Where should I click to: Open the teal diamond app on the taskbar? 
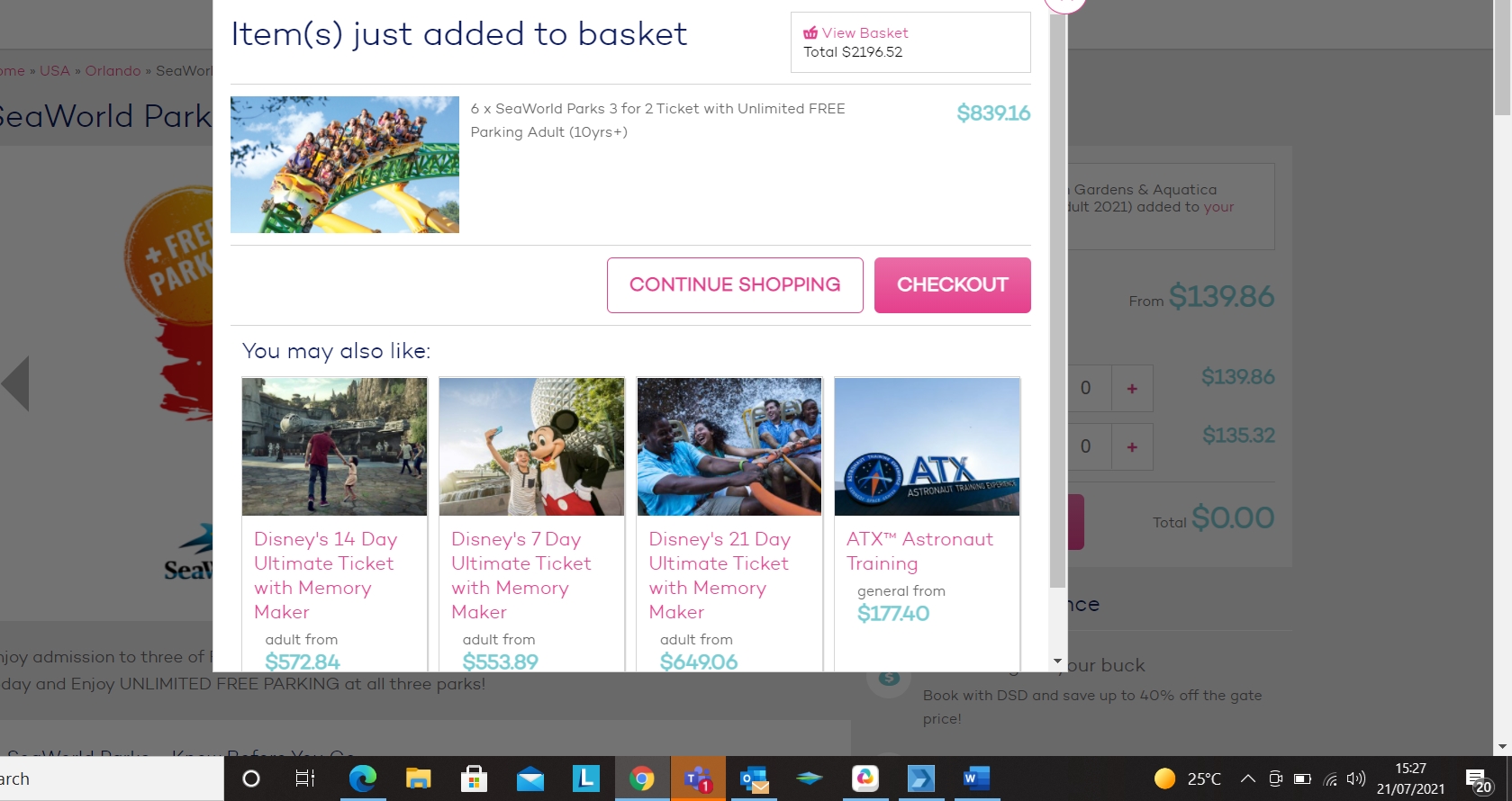810,778
